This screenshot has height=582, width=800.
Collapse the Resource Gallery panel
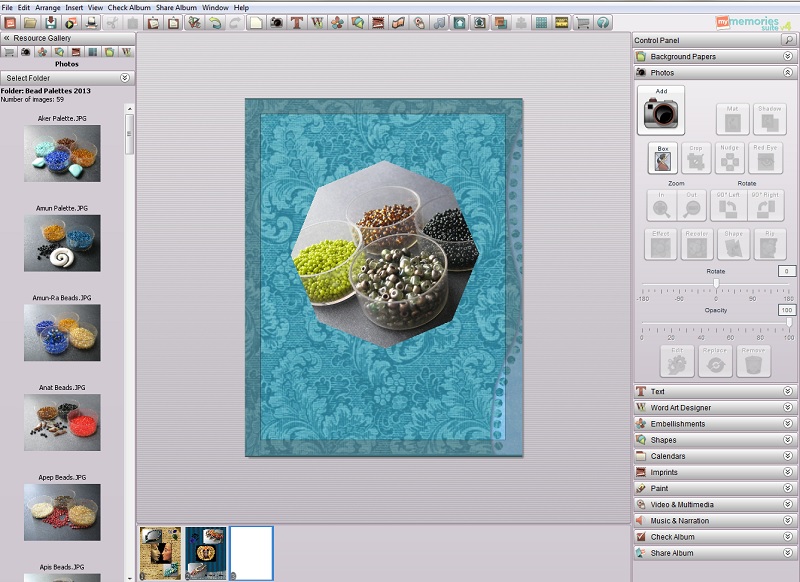coord(7,38)
